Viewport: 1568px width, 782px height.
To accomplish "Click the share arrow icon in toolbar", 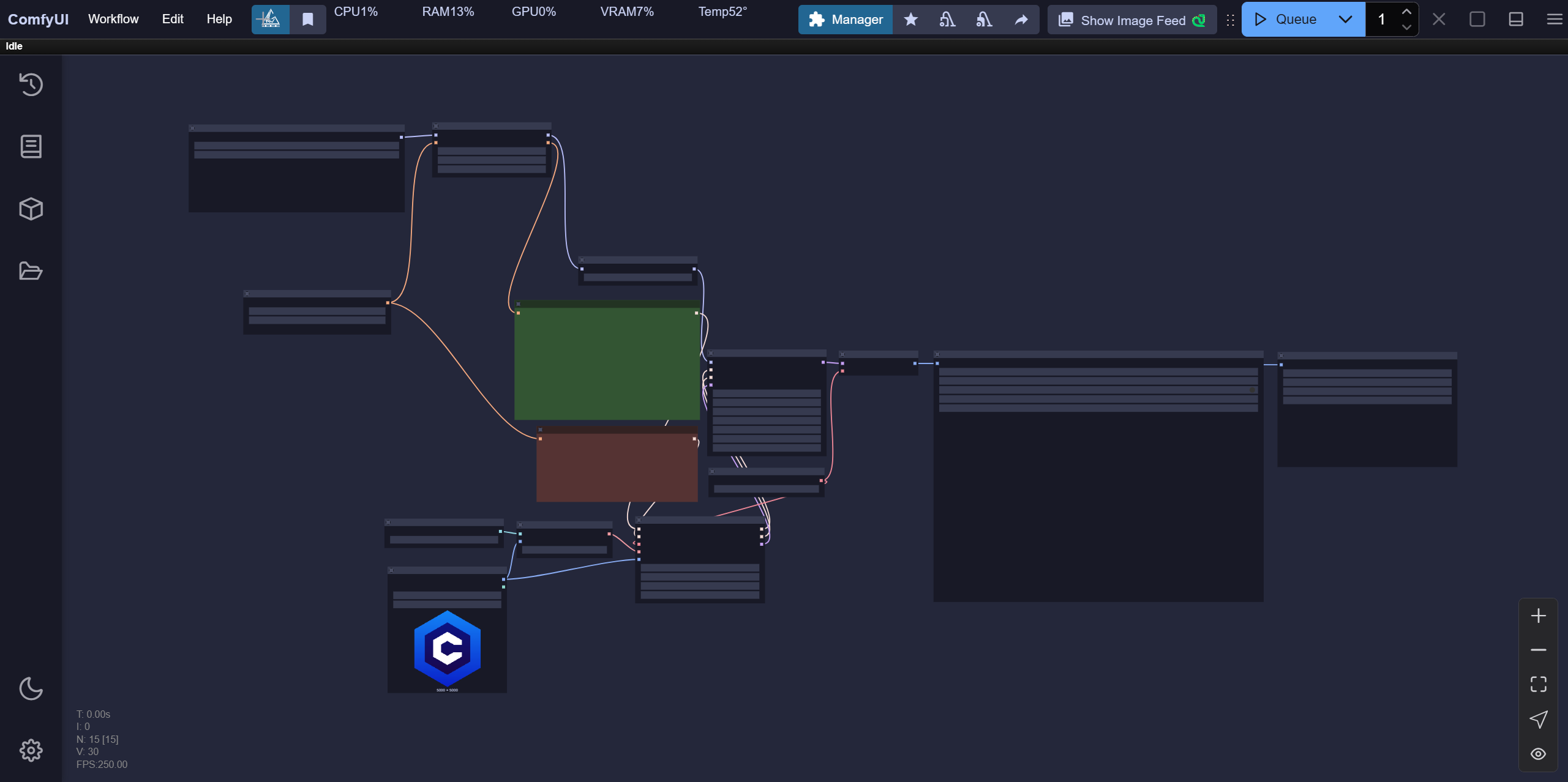I will click(1021, 20).
